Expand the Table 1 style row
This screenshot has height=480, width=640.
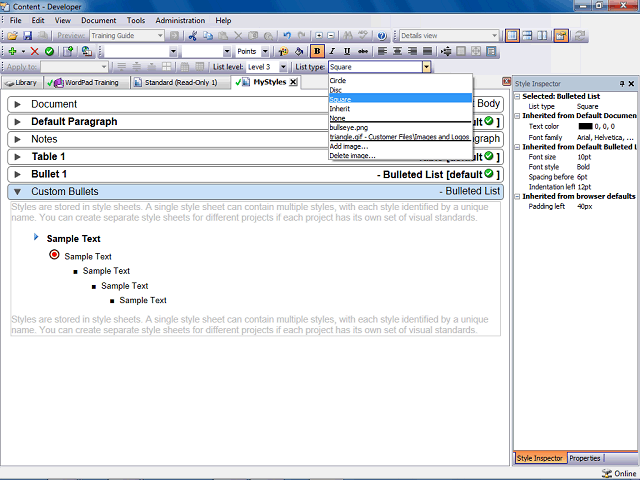tap(18, 157)
